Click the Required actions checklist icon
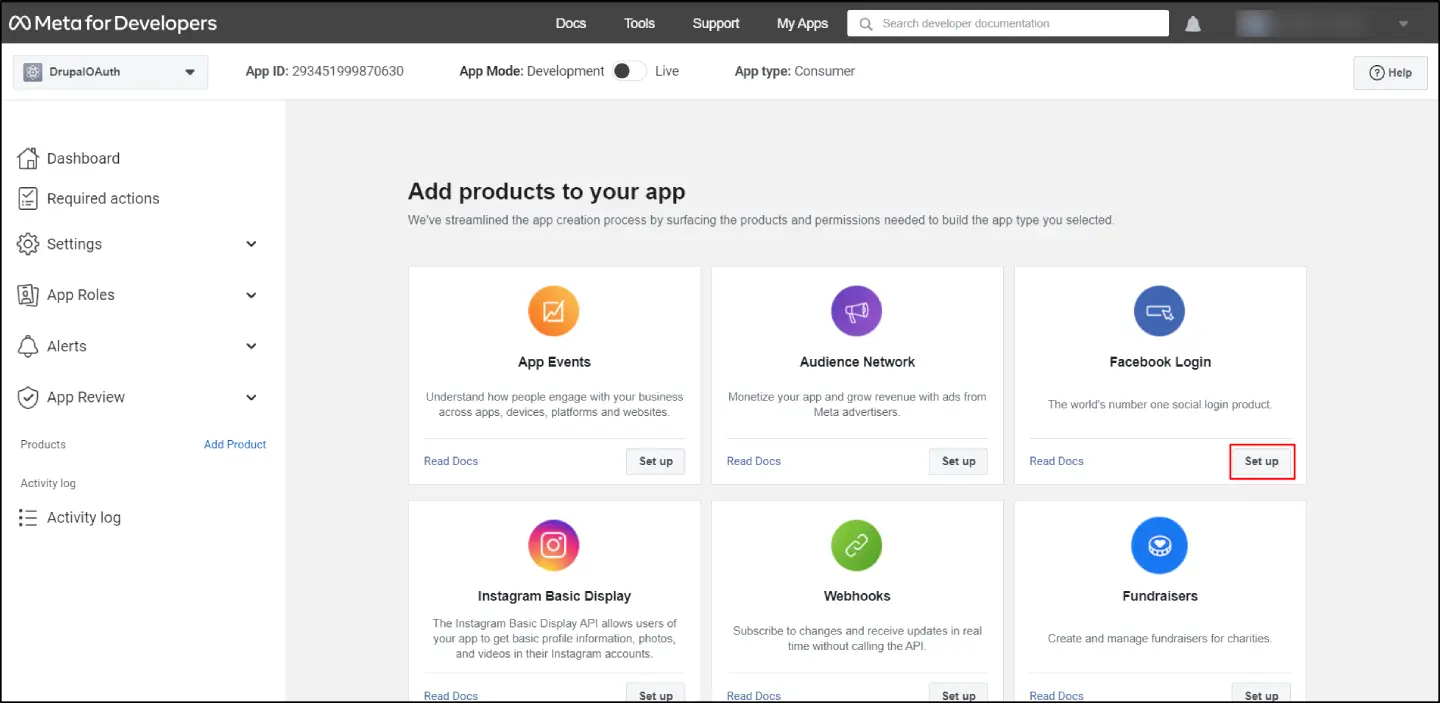Image resolution: width=1440 pixels, height=703 pixels. point(28,198)
